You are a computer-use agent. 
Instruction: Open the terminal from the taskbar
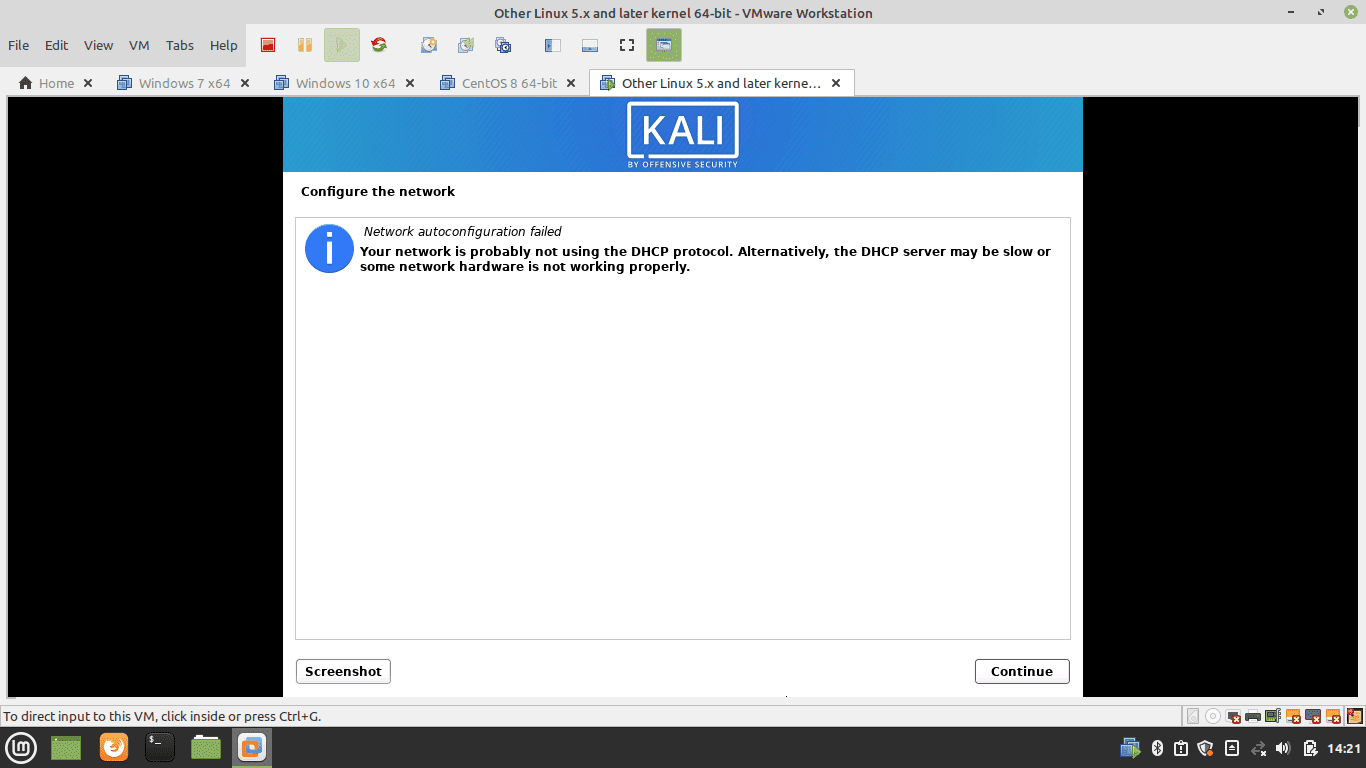coord(160,747)
